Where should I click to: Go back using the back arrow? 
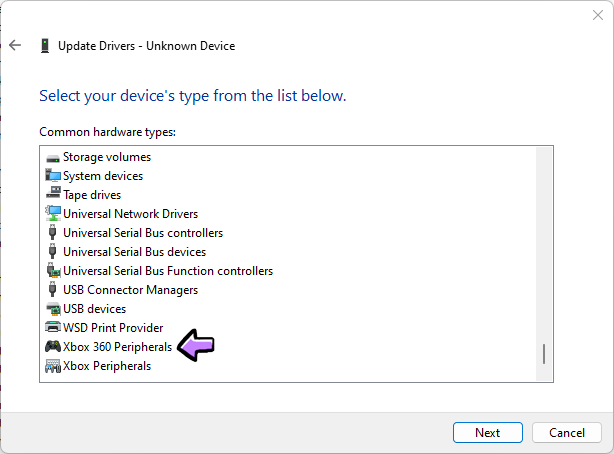pos(15,45)
